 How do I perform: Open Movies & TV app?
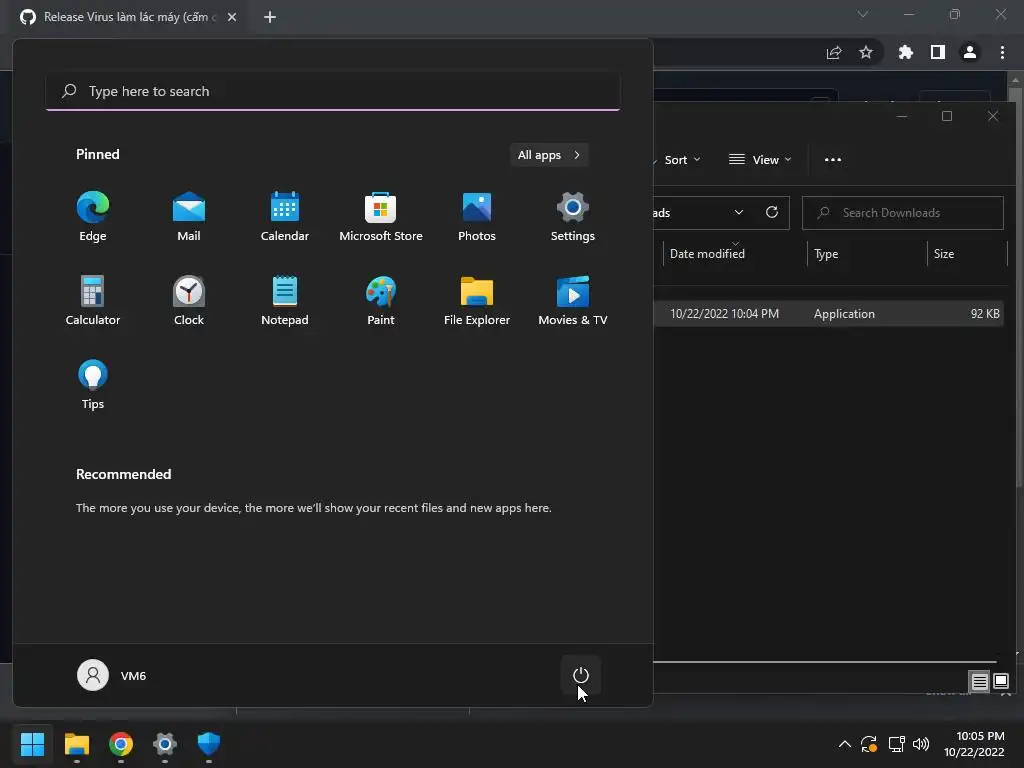pyautogui.click(x=573, y=300)
